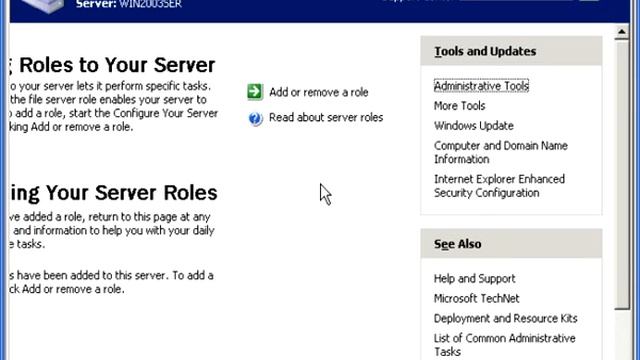This screenshot has height=360, width=640.
Task: Open Read about server roles link
Action: (326, 118)
